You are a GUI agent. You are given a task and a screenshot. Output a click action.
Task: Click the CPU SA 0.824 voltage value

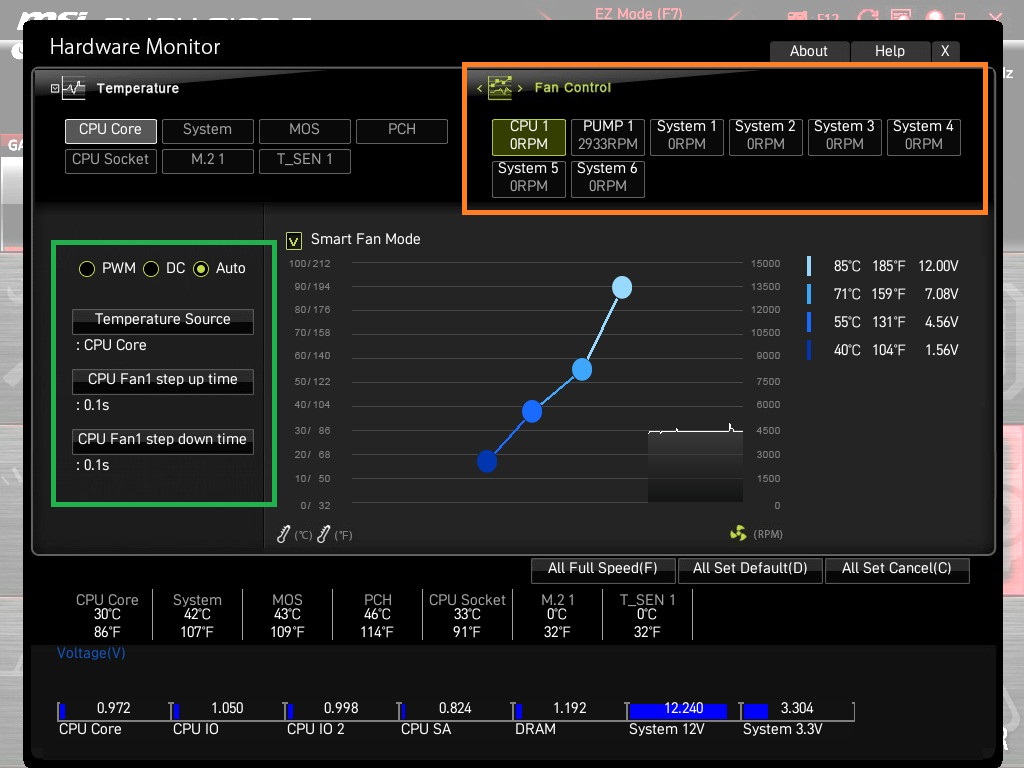(x=455, y=708)
